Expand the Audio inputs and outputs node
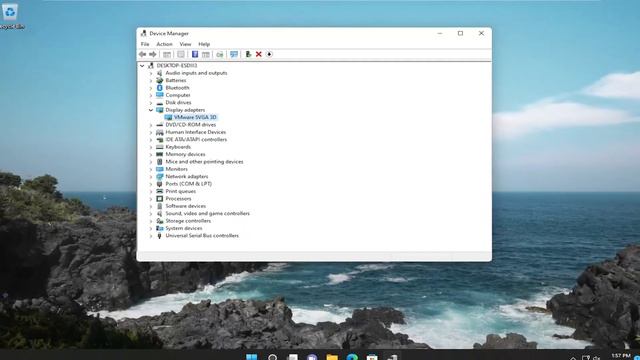 (151, 73)
